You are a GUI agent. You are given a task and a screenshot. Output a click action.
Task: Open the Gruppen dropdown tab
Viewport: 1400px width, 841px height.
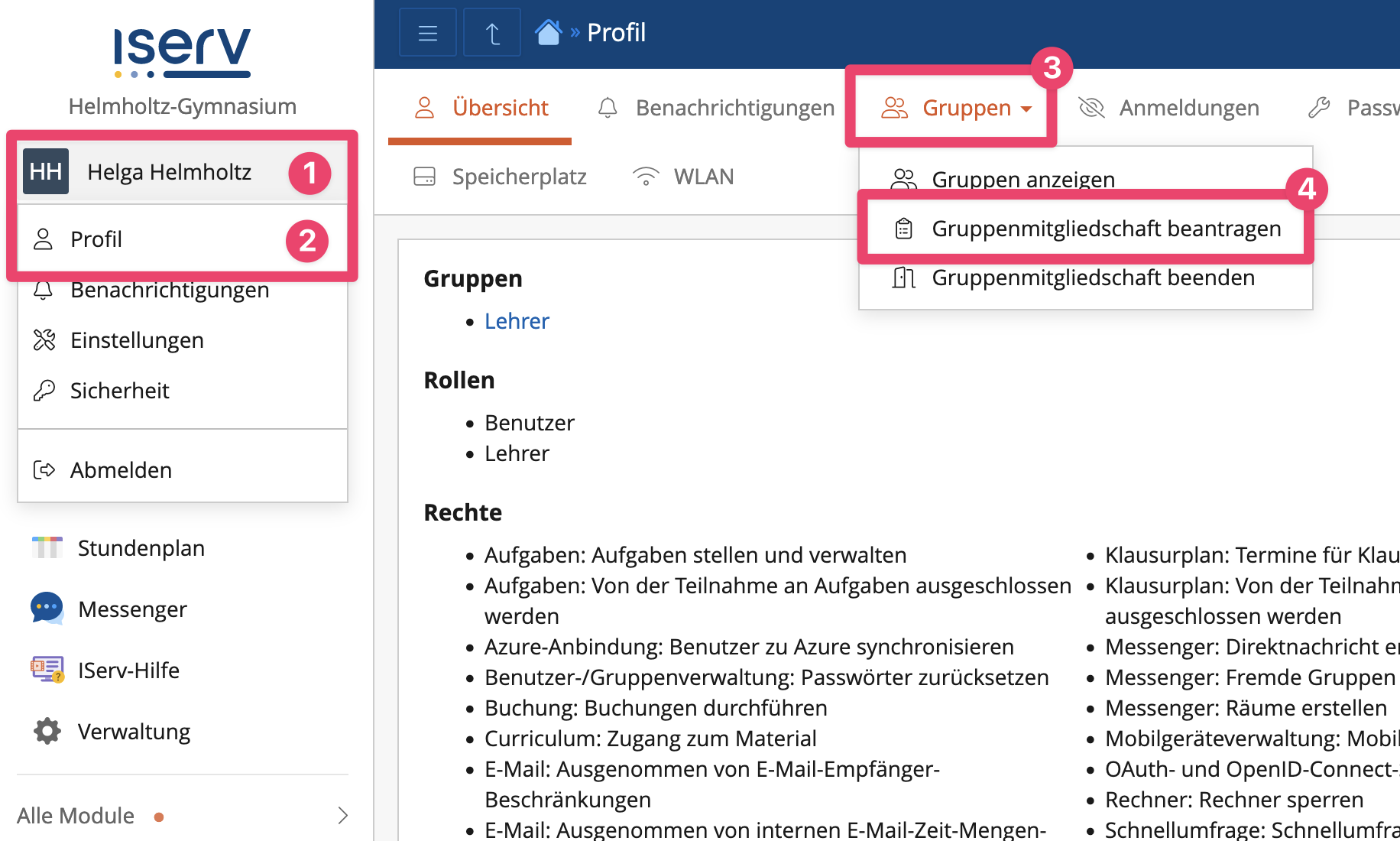tap(955, 108)
